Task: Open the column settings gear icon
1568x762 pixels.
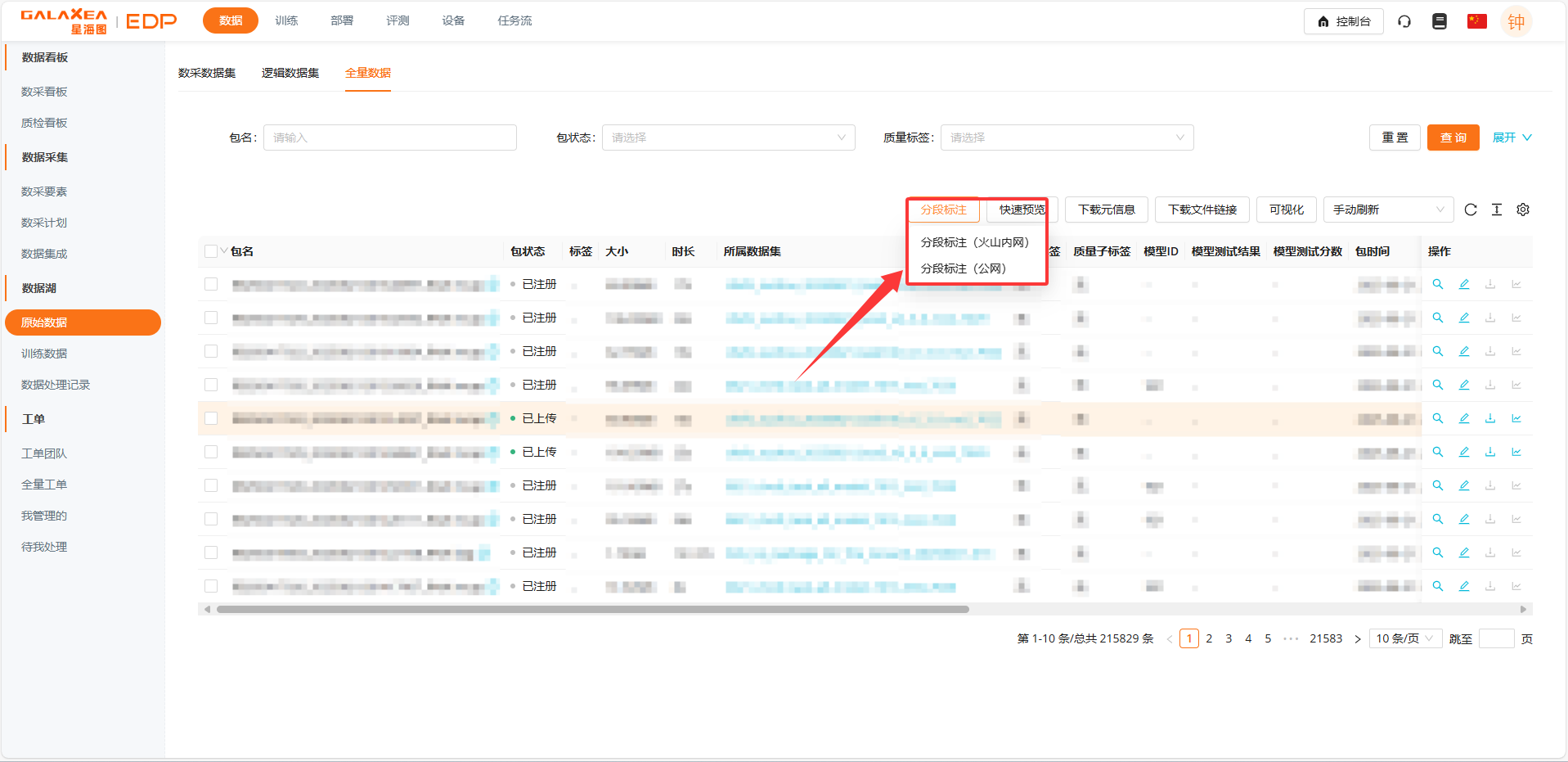Action: pos(1522,210)
